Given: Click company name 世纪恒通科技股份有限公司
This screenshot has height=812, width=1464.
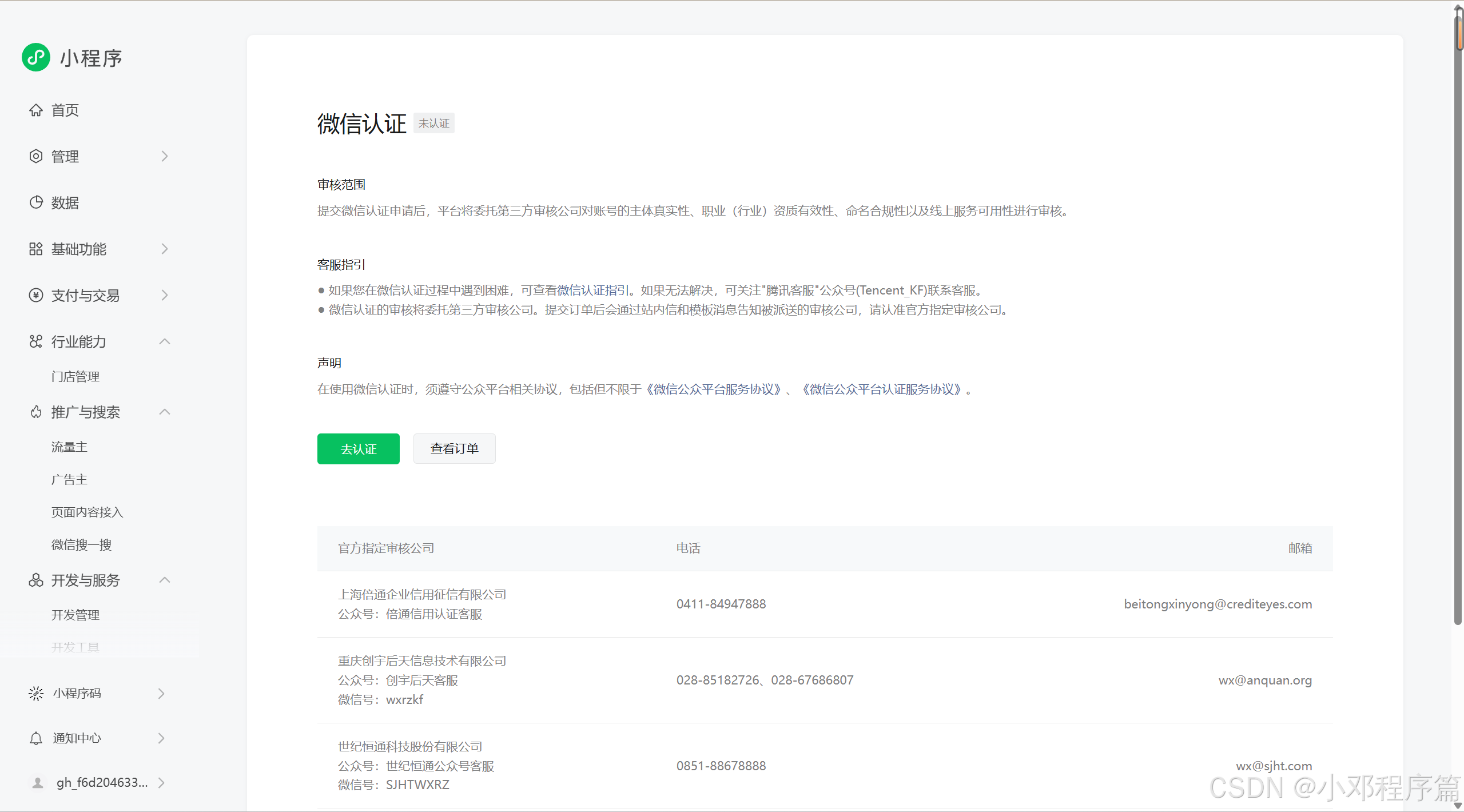Looking at the screenshot, I should (410, 747).
